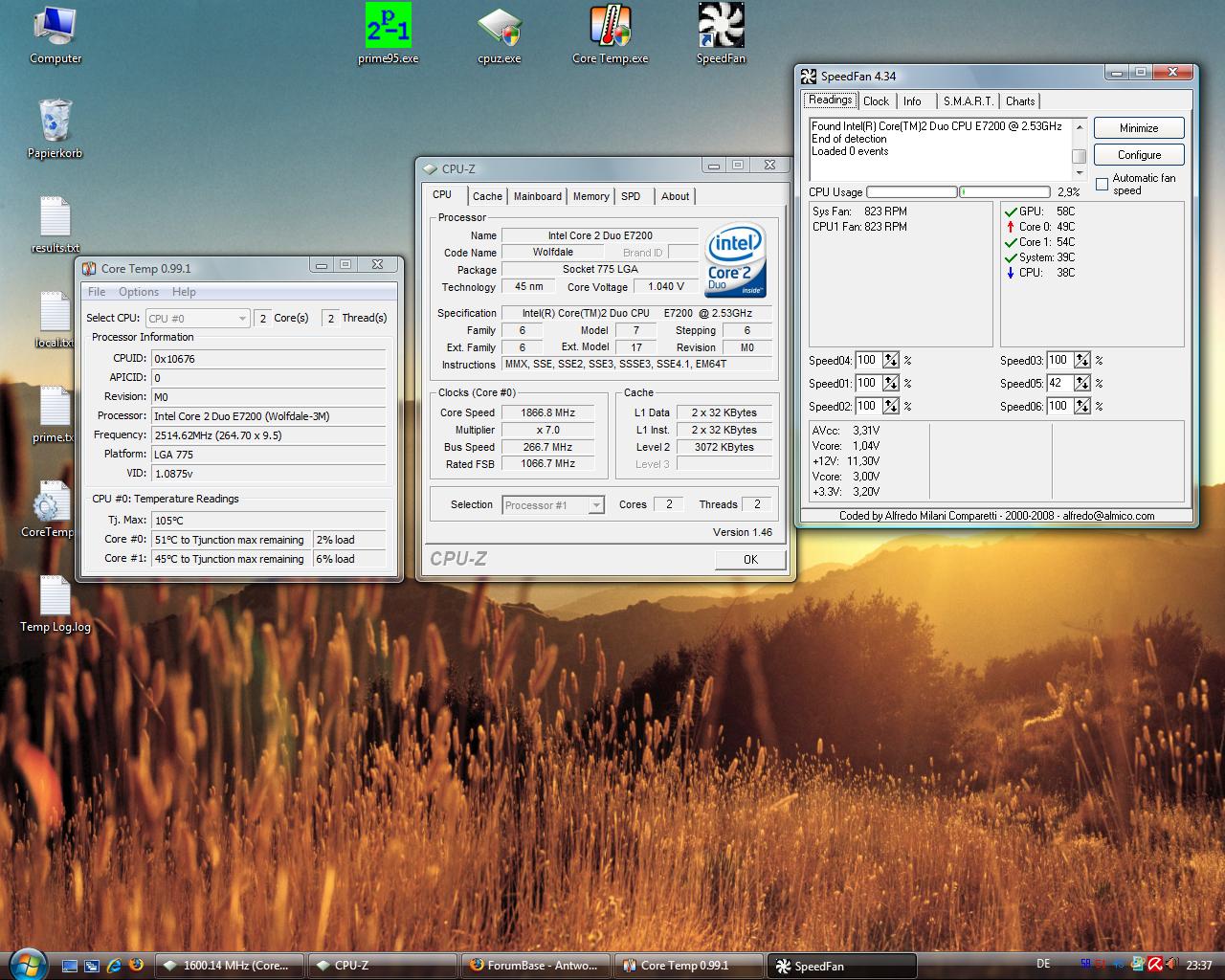Switch to the Charts tab in SpeedFan
This screenshot has height=980, width=1225.
coord(1020,101)
